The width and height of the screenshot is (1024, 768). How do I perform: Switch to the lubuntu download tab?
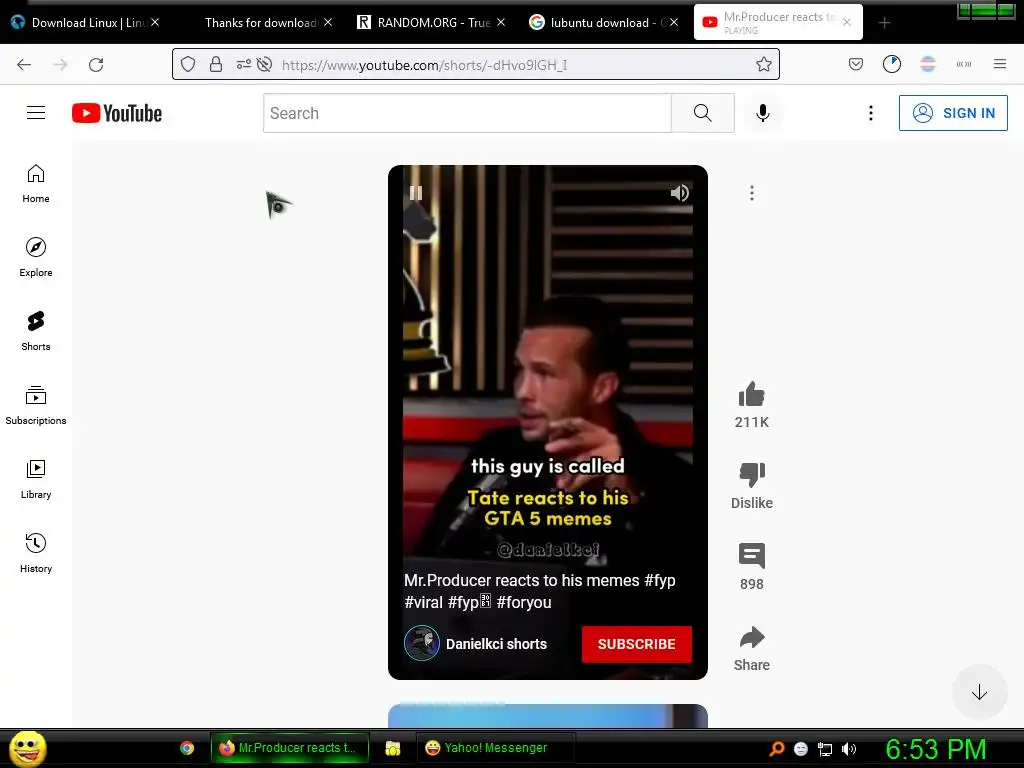(605, 23)
